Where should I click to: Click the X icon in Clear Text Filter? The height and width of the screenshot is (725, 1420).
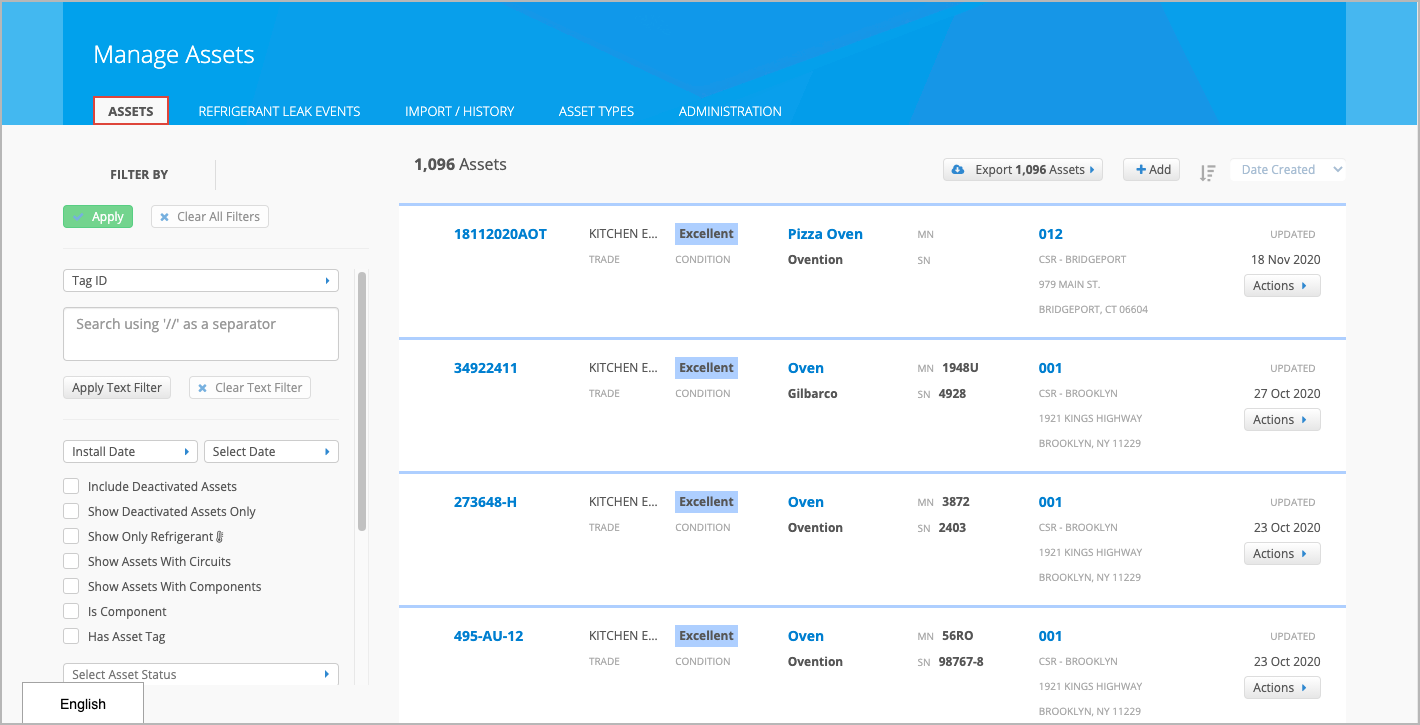click(x=203, y=388)
